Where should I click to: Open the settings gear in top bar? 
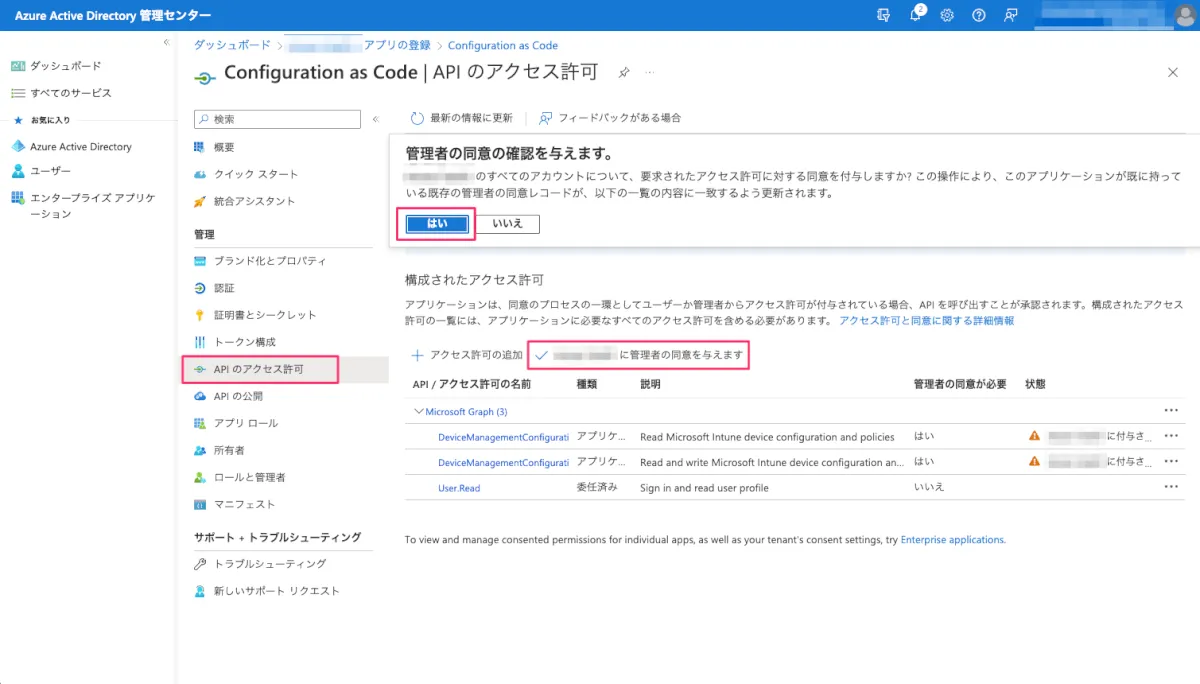click(x=947, y=15)
